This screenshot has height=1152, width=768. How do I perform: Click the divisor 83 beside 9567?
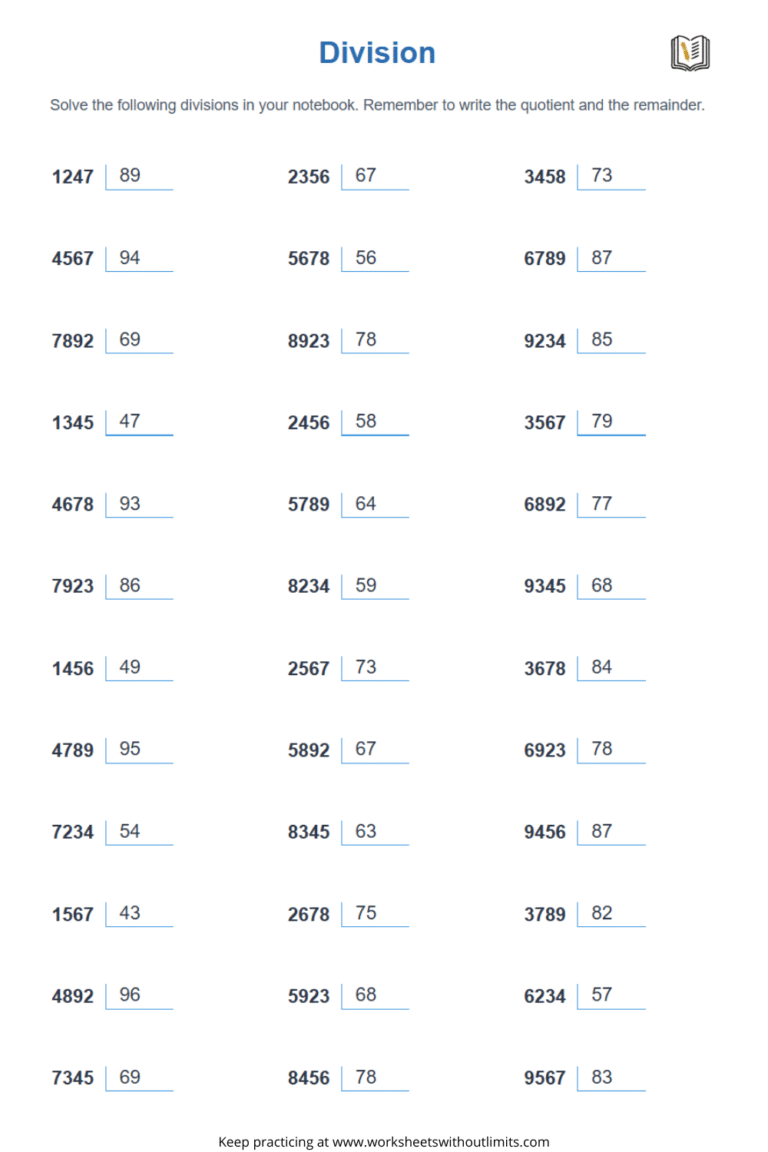pos(602,1078)
